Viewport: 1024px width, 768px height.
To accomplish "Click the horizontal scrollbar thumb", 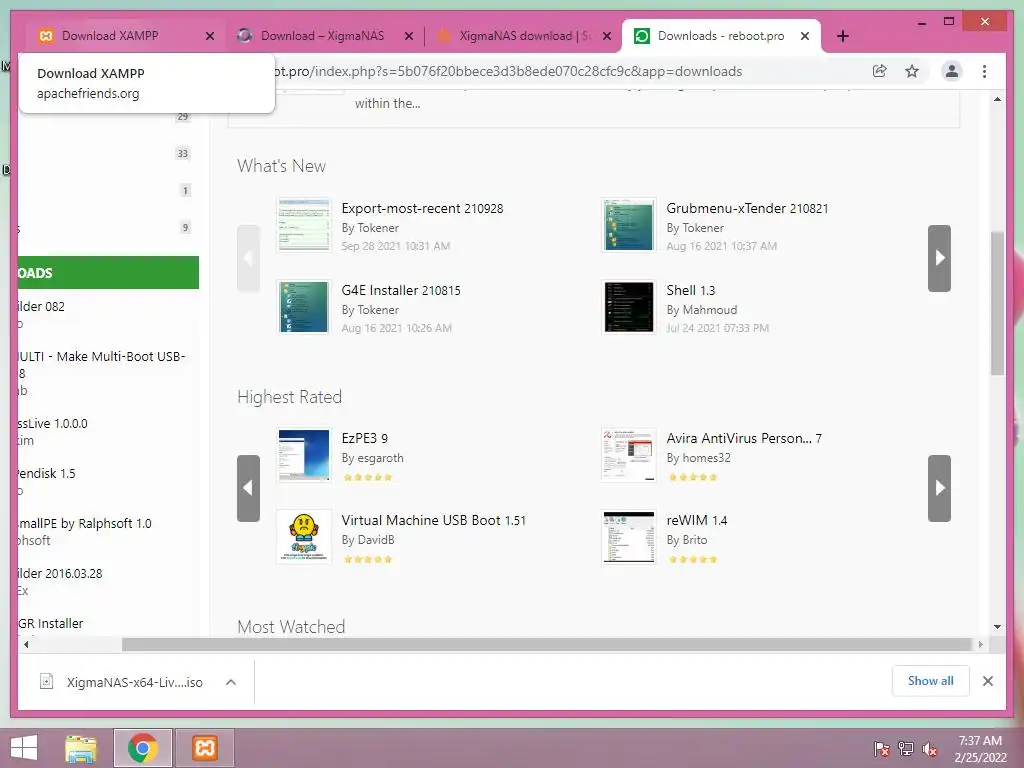I will [x=547, y=645].
